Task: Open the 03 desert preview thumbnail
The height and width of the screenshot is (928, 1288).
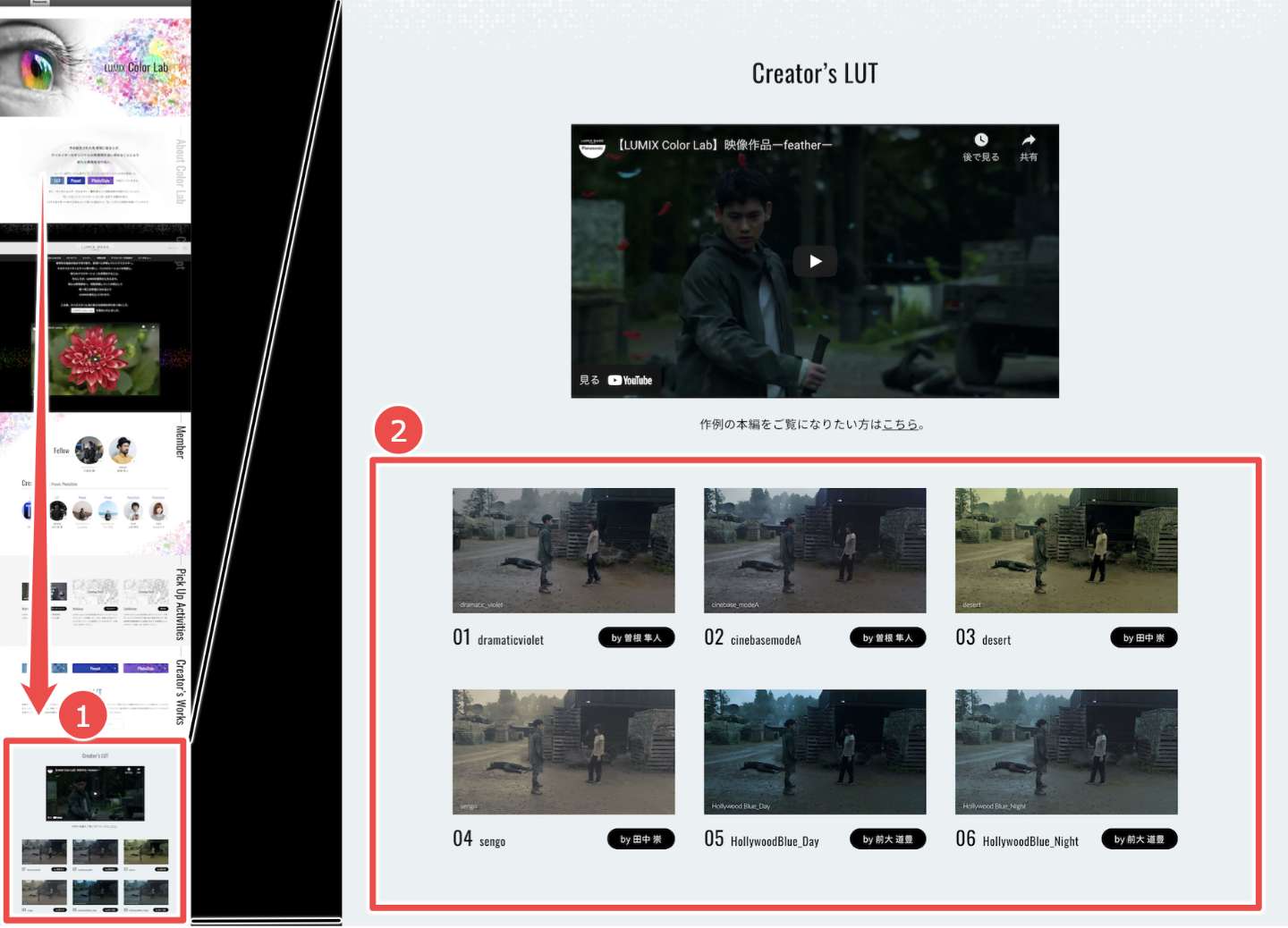Action: [x=1066, y=550]
